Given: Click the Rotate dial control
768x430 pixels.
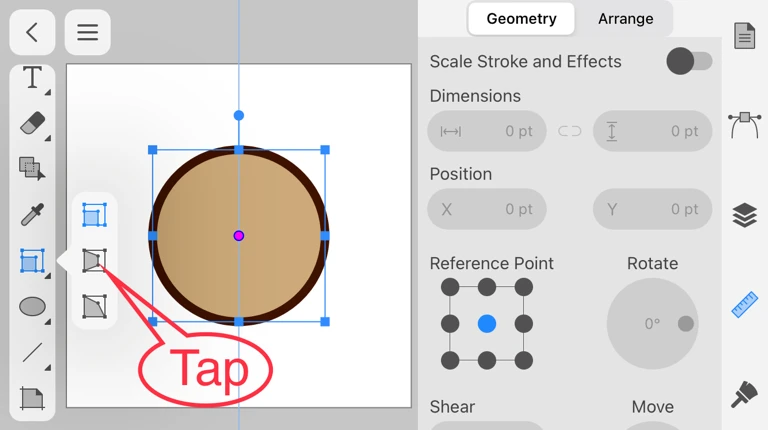Looking at the screenshot, I should (652, 324).
